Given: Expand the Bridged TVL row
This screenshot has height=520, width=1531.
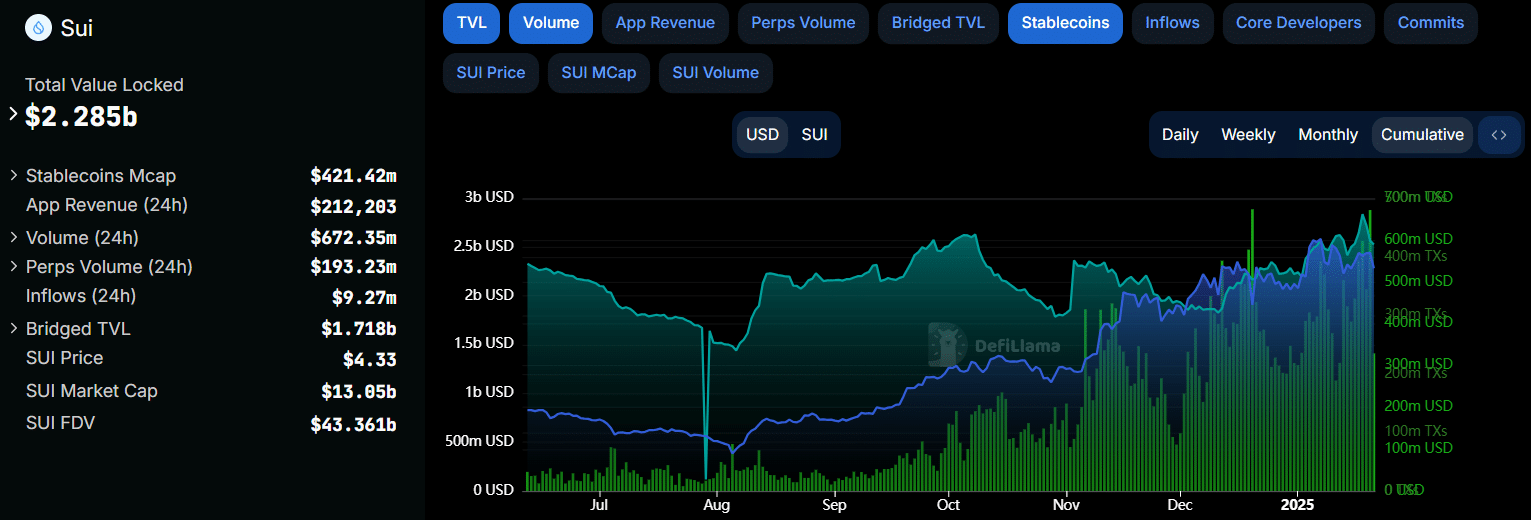Looking at the screenshot, I should pyautogui.click(x=14, y=329).
